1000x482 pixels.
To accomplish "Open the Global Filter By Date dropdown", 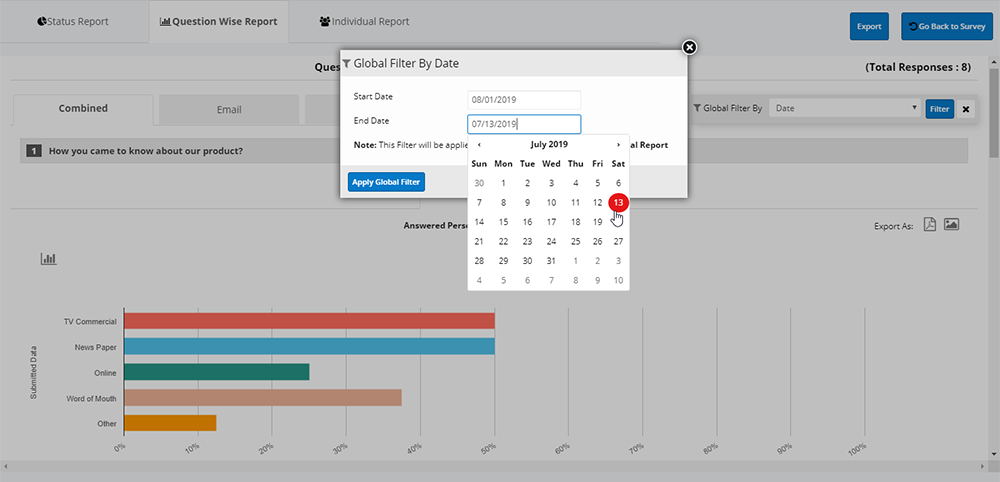I will (x=846, y=108).
